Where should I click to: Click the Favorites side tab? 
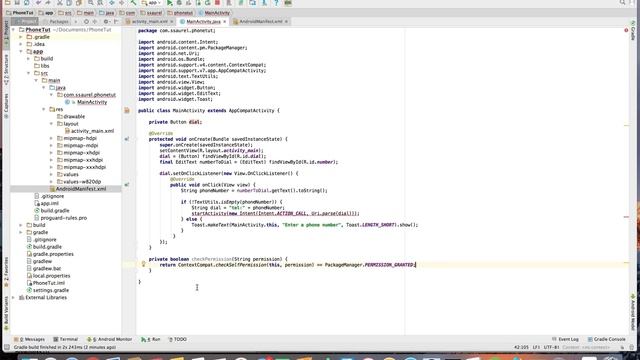(x=6, y=271)
